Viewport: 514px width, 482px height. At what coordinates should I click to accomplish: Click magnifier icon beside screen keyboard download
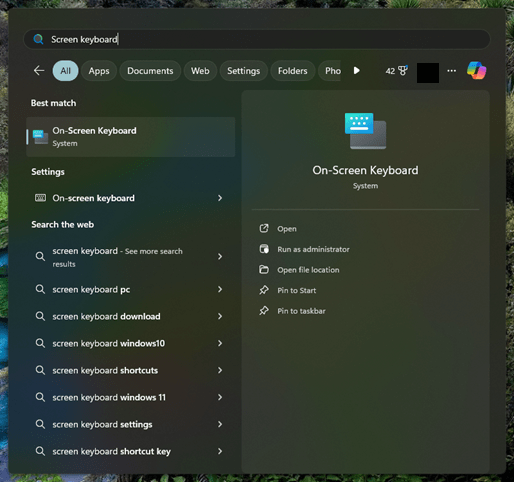[x=40, y=316]
